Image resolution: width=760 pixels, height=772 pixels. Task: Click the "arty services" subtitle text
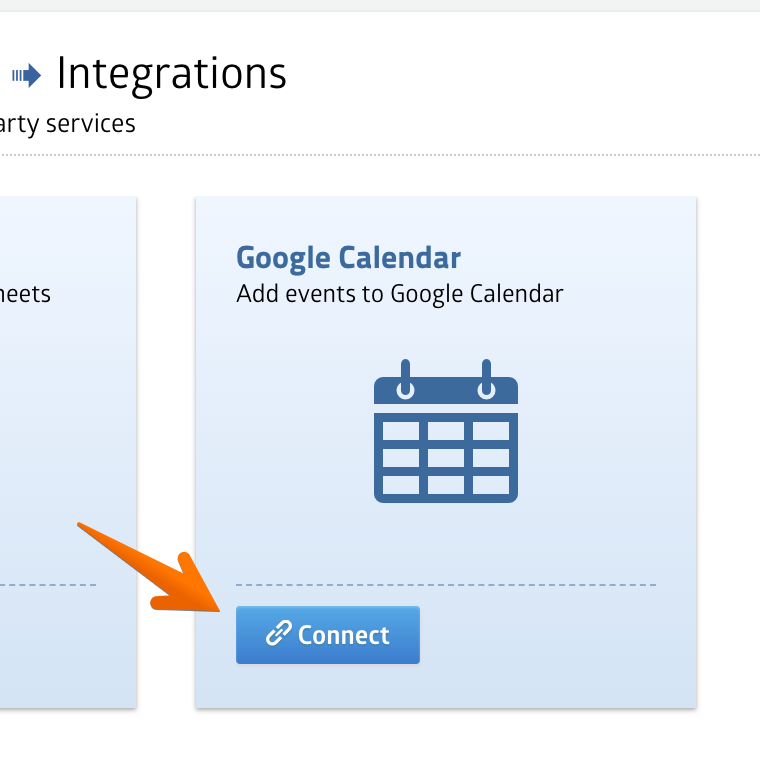[x=68, y=125]
